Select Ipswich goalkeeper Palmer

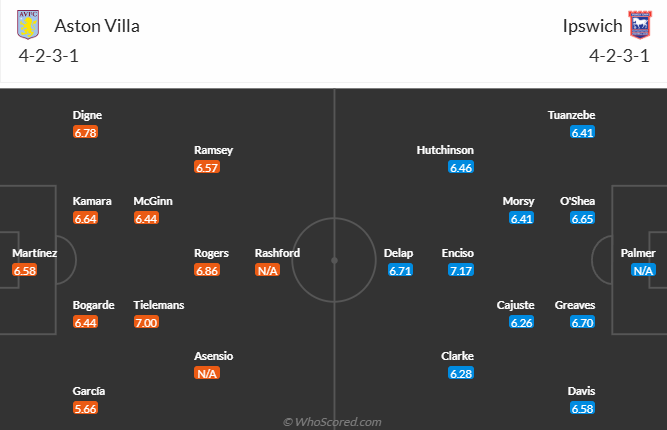pos(638,254)
